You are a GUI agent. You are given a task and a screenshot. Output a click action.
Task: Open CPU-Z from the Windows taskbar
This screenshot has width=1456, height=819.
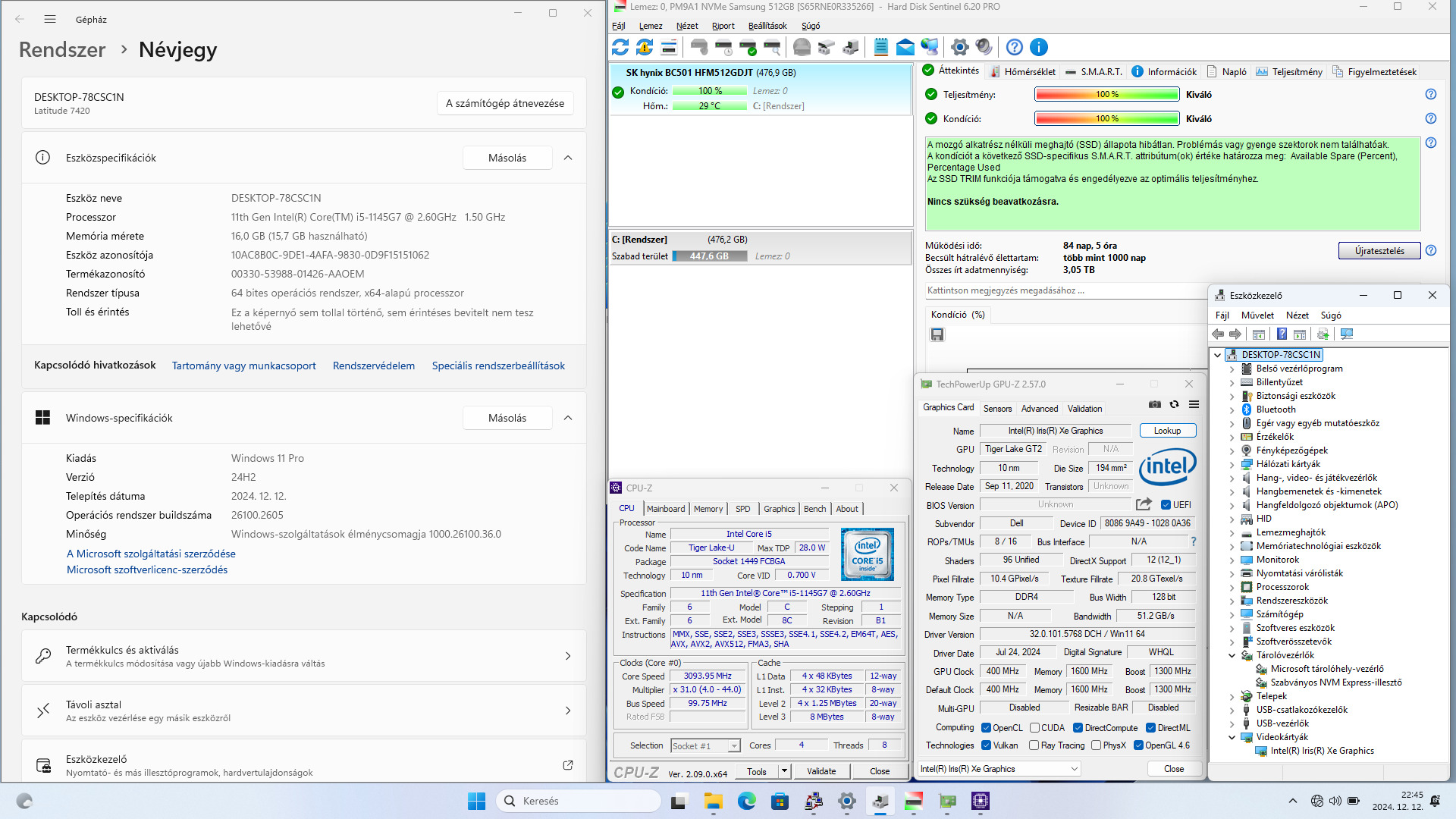[981, 801]
